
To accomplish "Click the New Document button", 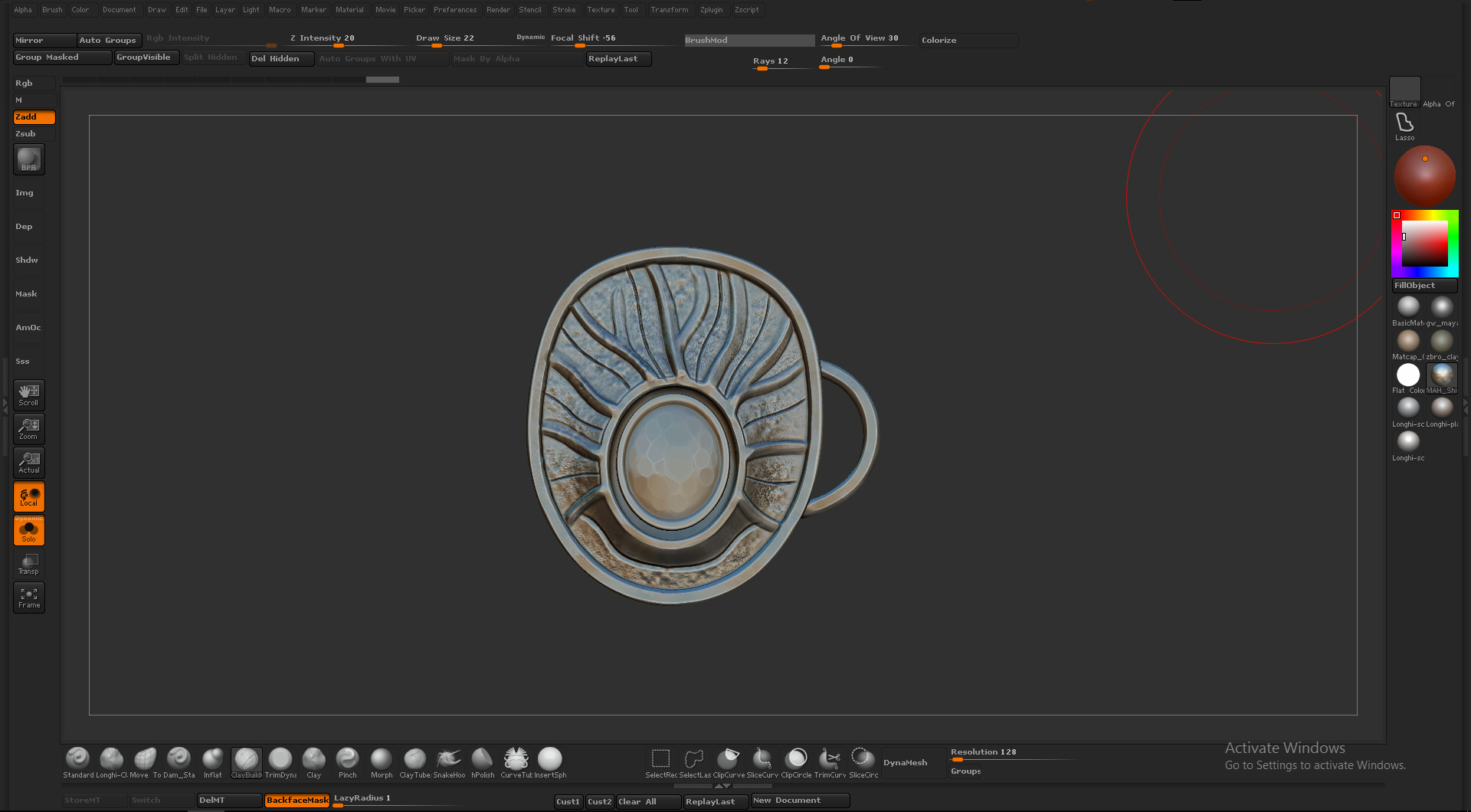I will click(800, 801).
